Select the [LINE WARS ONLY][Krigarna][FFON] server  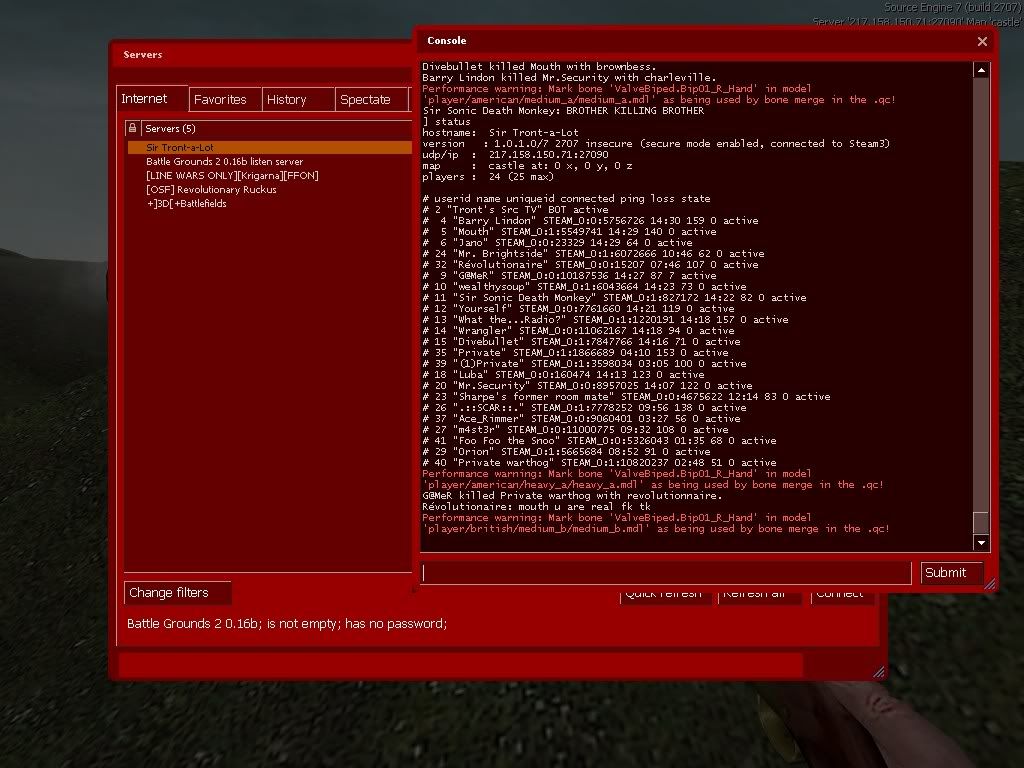270,175
